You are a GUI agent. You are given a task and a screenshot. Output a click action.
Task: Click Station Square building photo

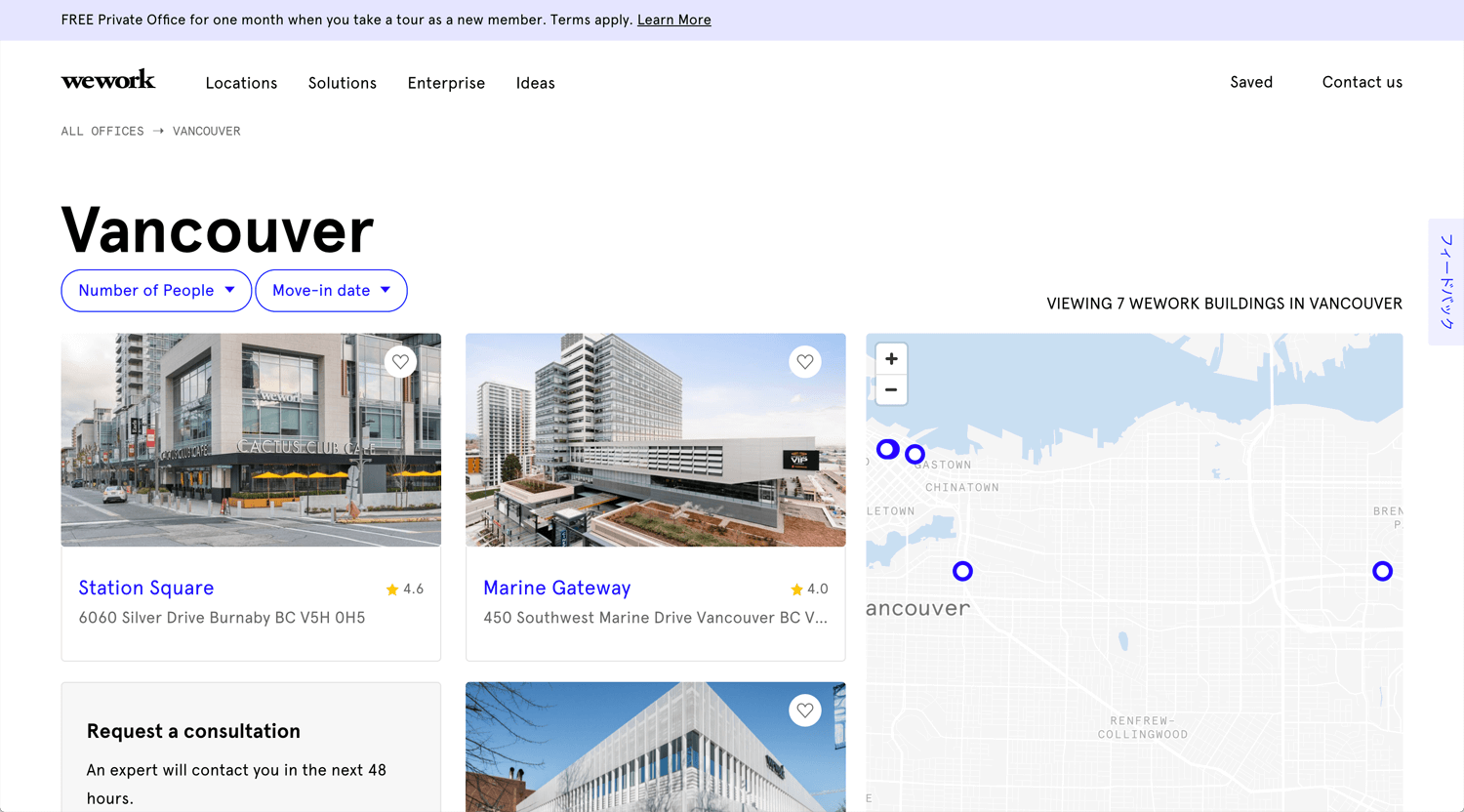(x=251, y=440)
